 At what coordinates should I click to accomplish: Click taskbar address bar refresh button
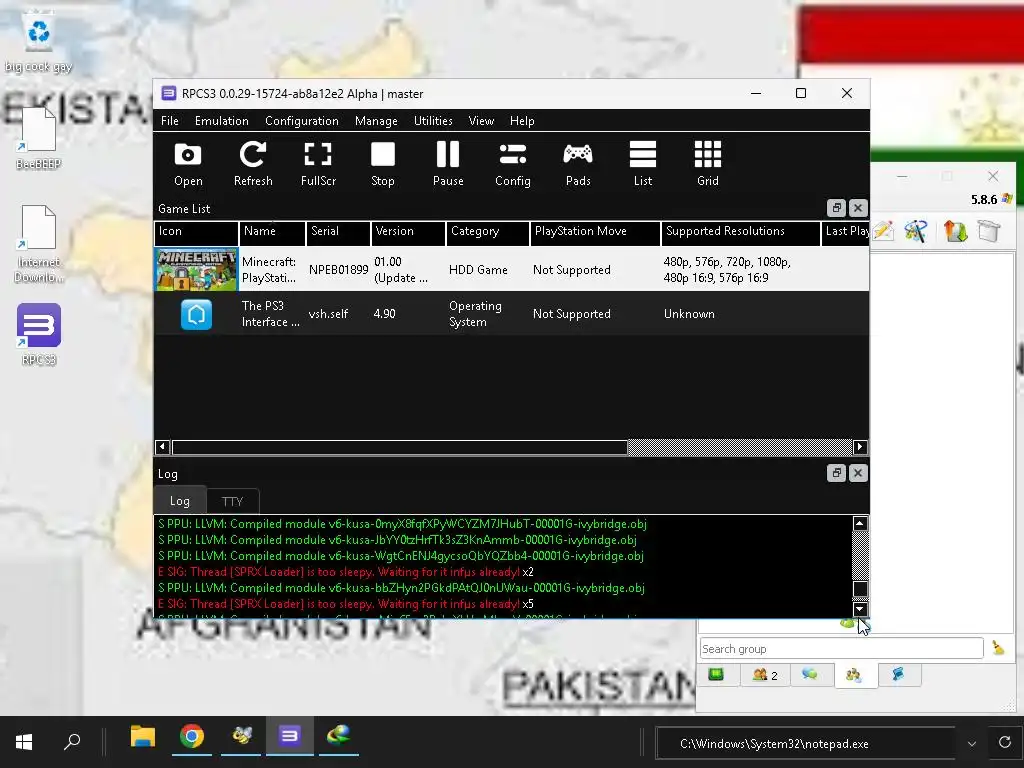point(1005,742)
